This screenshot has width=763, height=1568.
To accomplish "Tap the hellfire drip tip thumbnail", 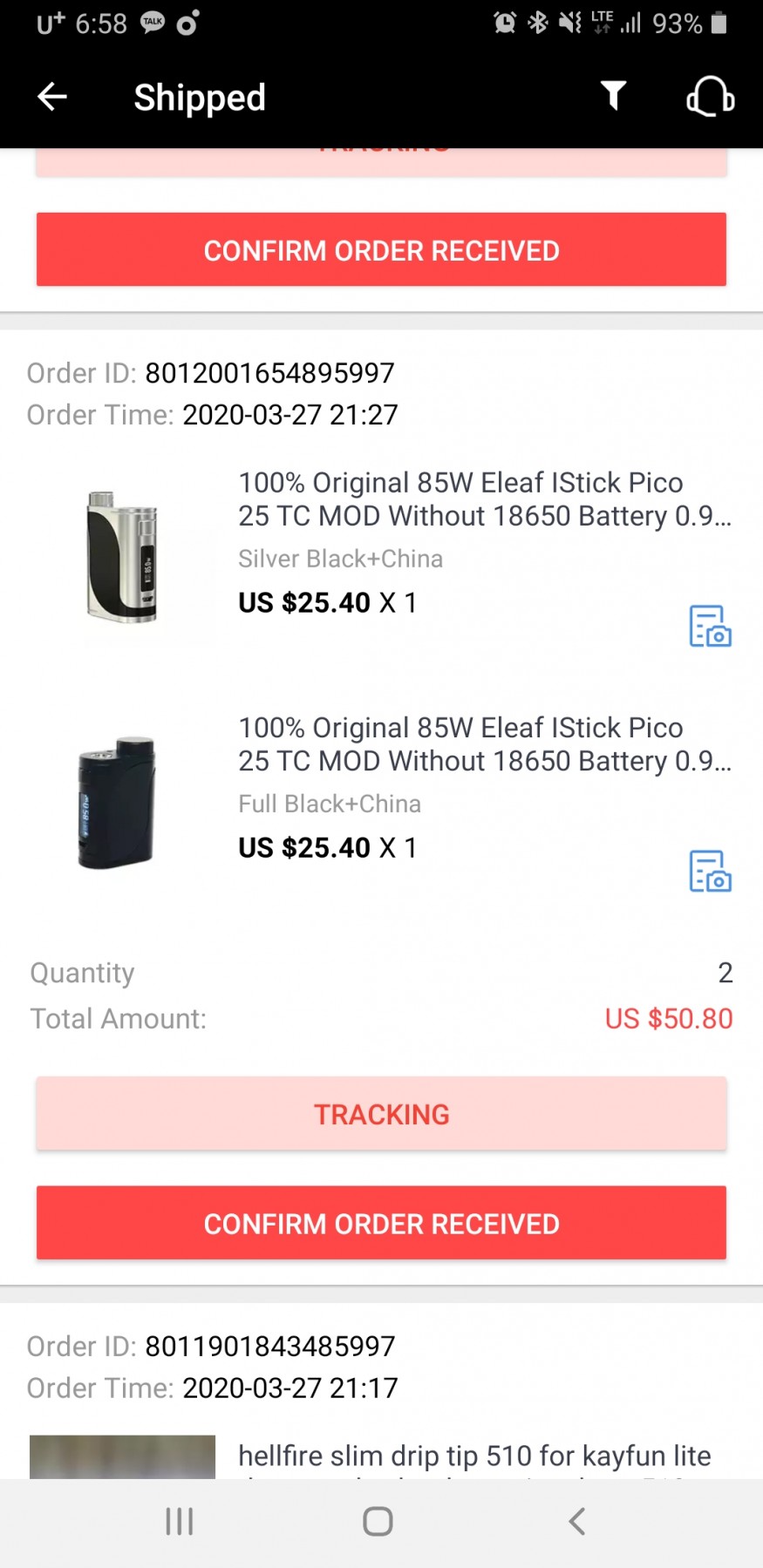I will point(122,1456).
